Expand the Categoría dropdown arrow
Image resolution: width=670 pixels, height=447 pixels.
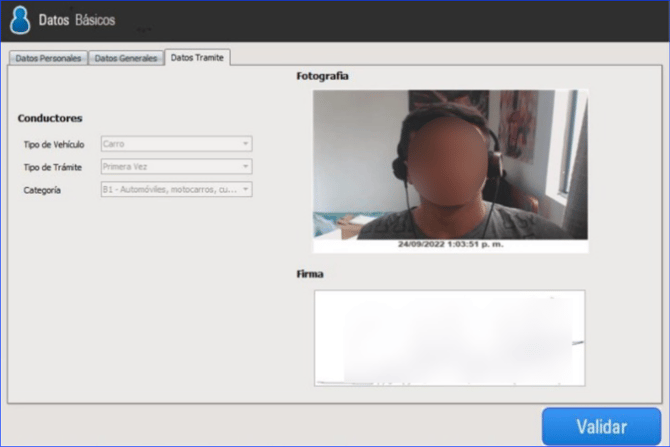click(245, 189)
